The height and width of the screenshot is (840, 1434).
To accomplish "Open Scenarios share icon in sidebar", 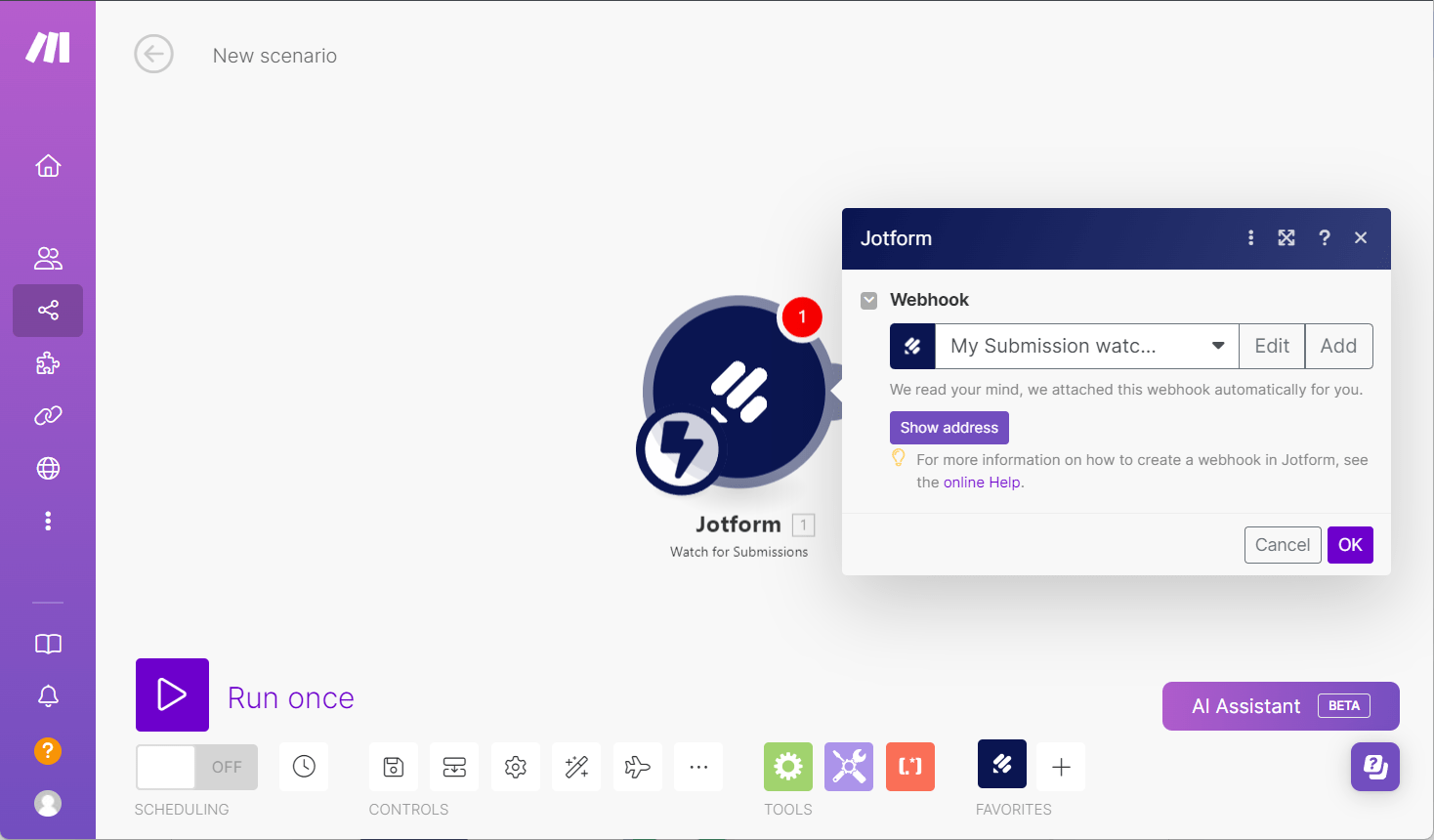I will click(48, 311).
